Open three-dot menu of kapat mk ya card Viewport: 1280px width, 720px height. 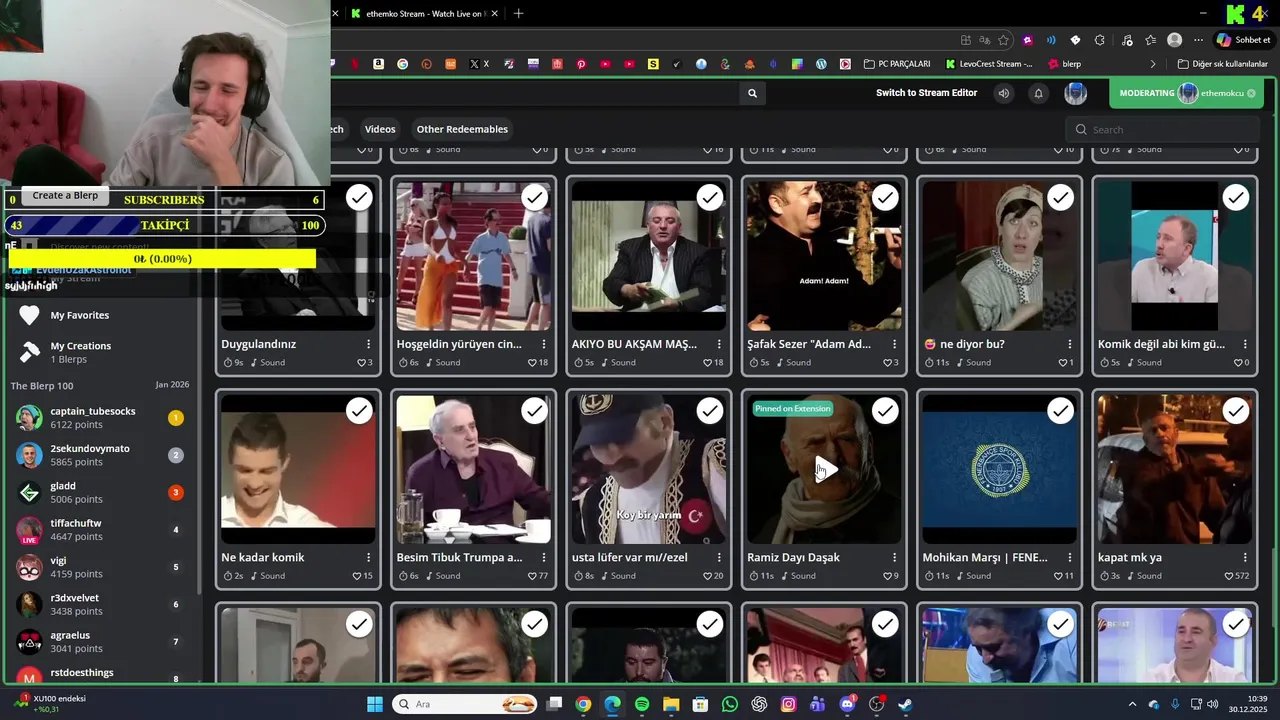[1245, 557]
